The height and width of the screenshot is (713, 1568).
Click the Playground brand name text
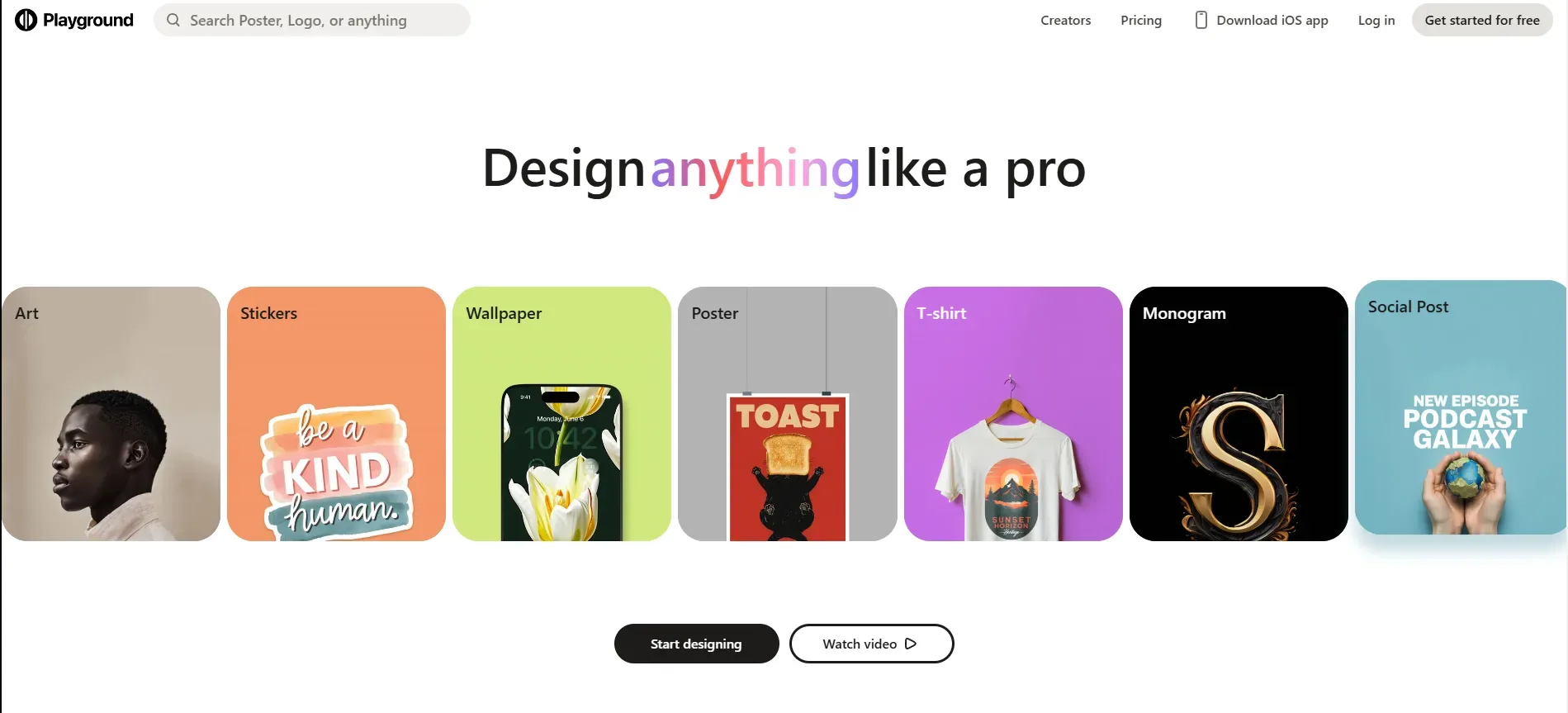coord(88,20)
